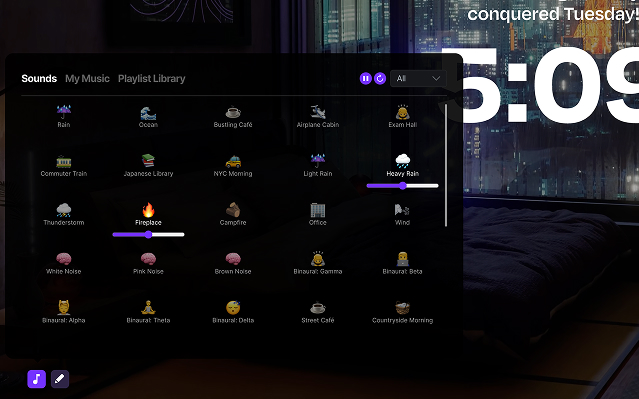Turn on the Commuter Train sound
639x399 pixels.
pyautogui.click(x=64, y=165)
